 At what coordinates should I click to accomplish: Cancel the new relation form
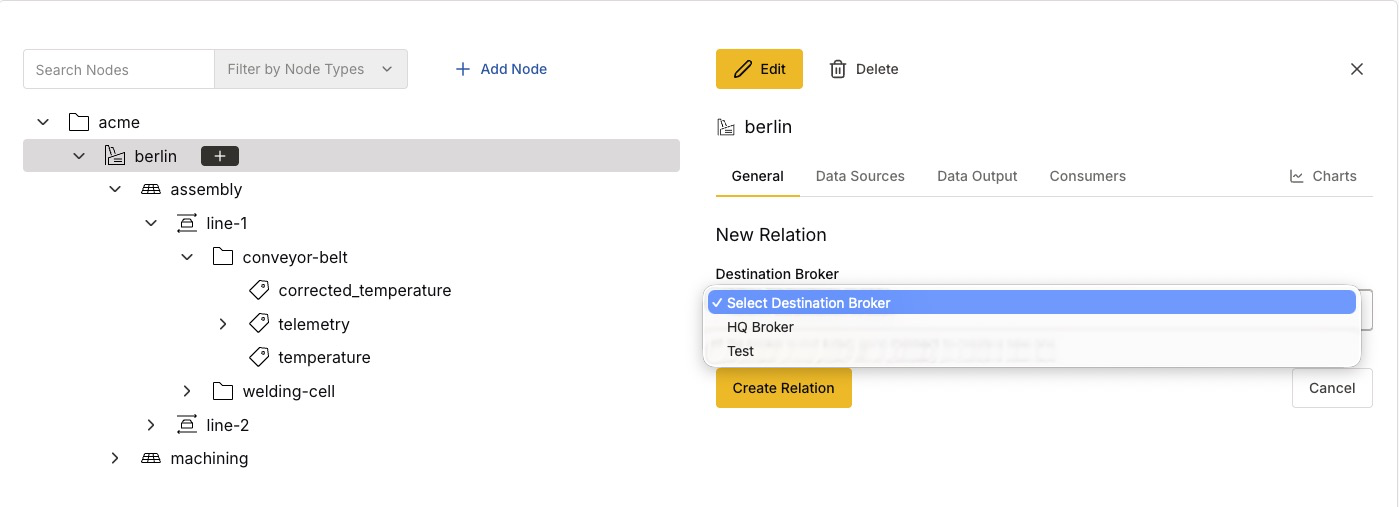point(1332,388)
